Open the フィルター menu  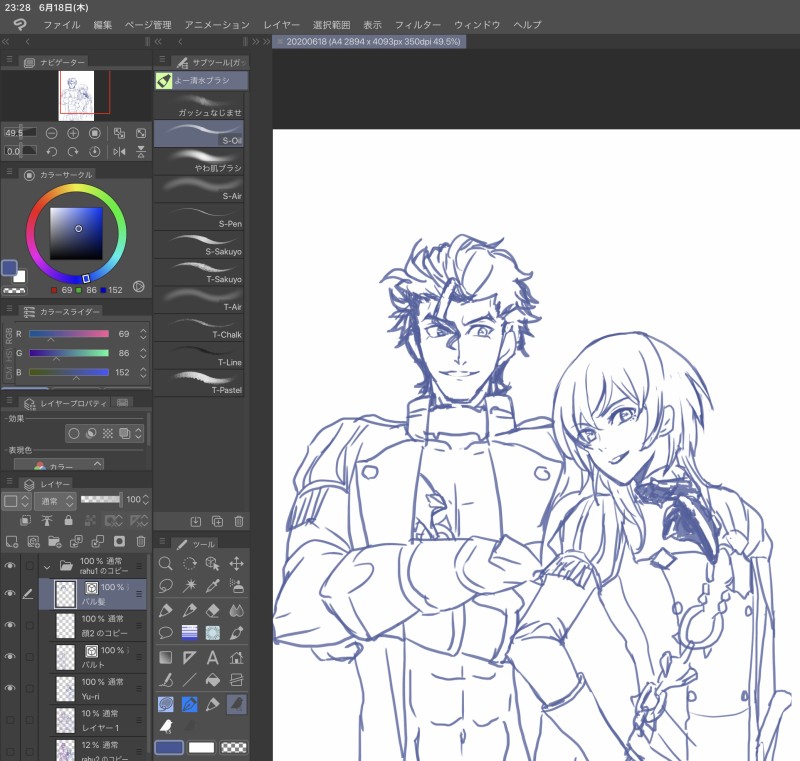pos(418,24)
